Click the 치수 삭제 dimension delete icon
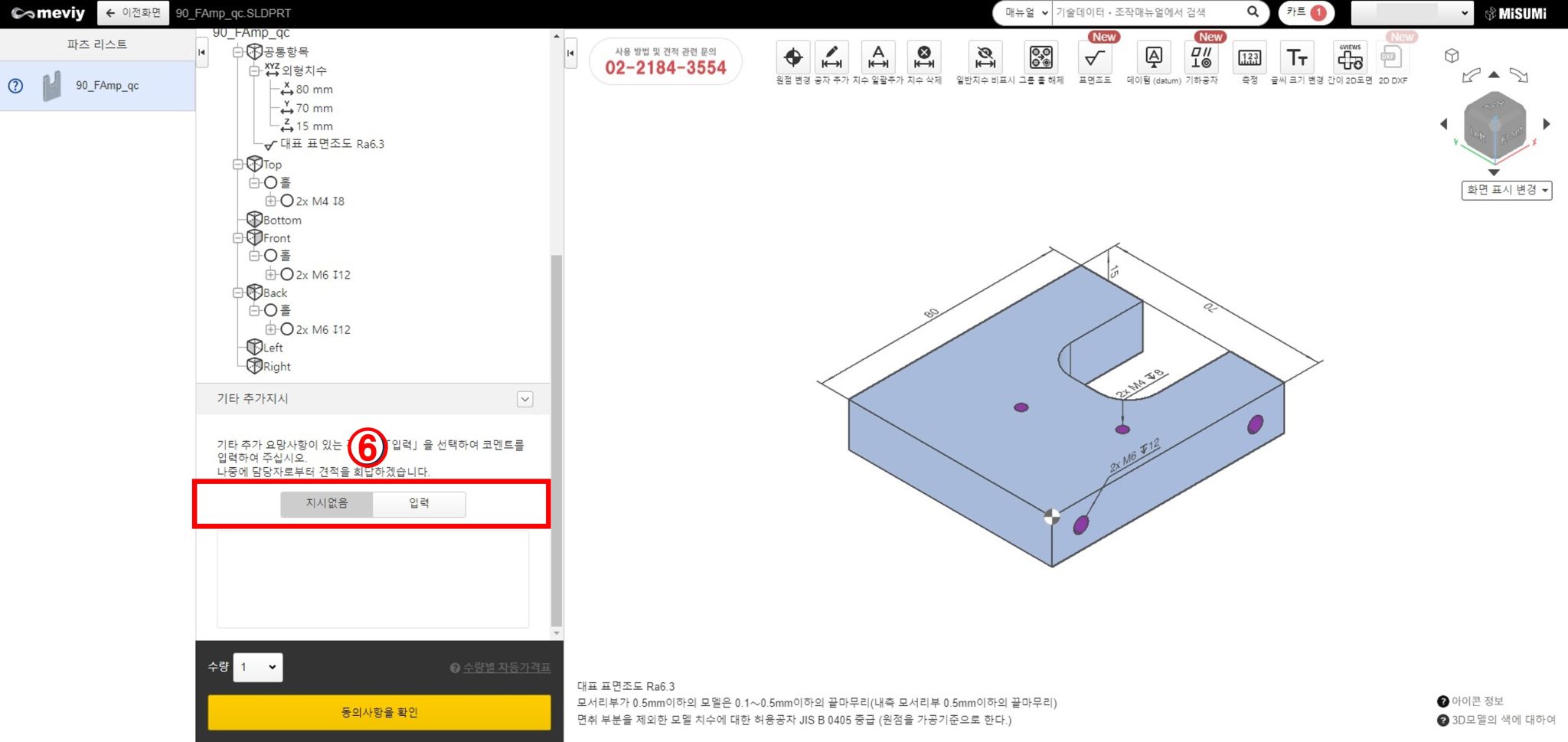This screenshot has width=1568, height=742. point(924,58)
